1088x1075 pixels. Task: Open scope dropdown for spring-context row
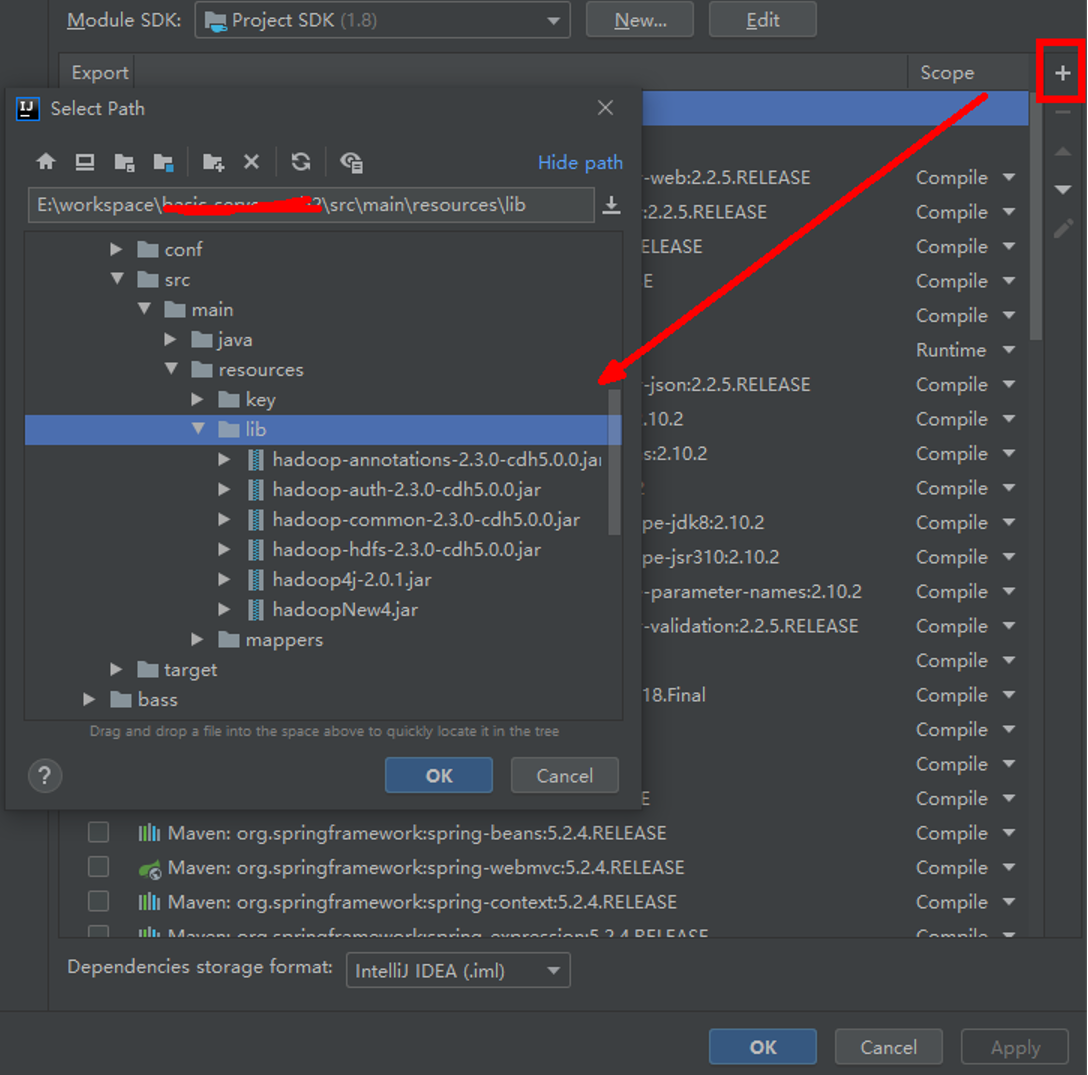pos(1009,902)
